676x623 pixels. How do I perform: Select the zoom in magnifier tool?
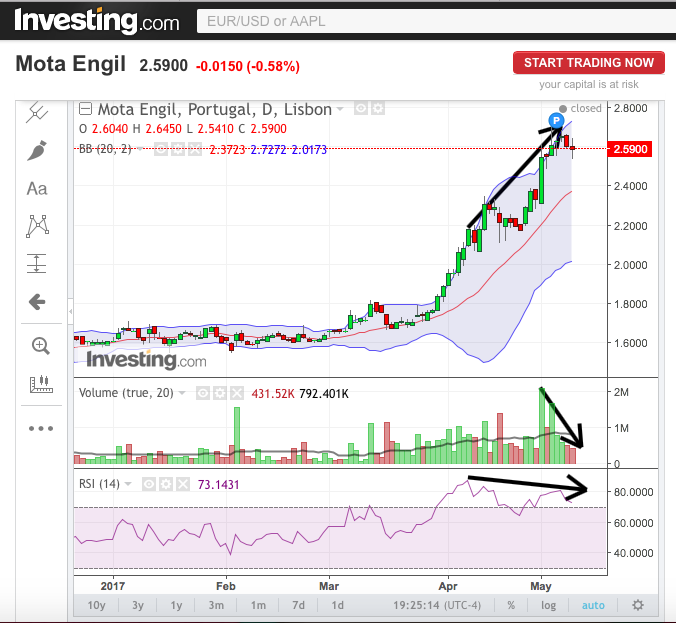(41, 346)
